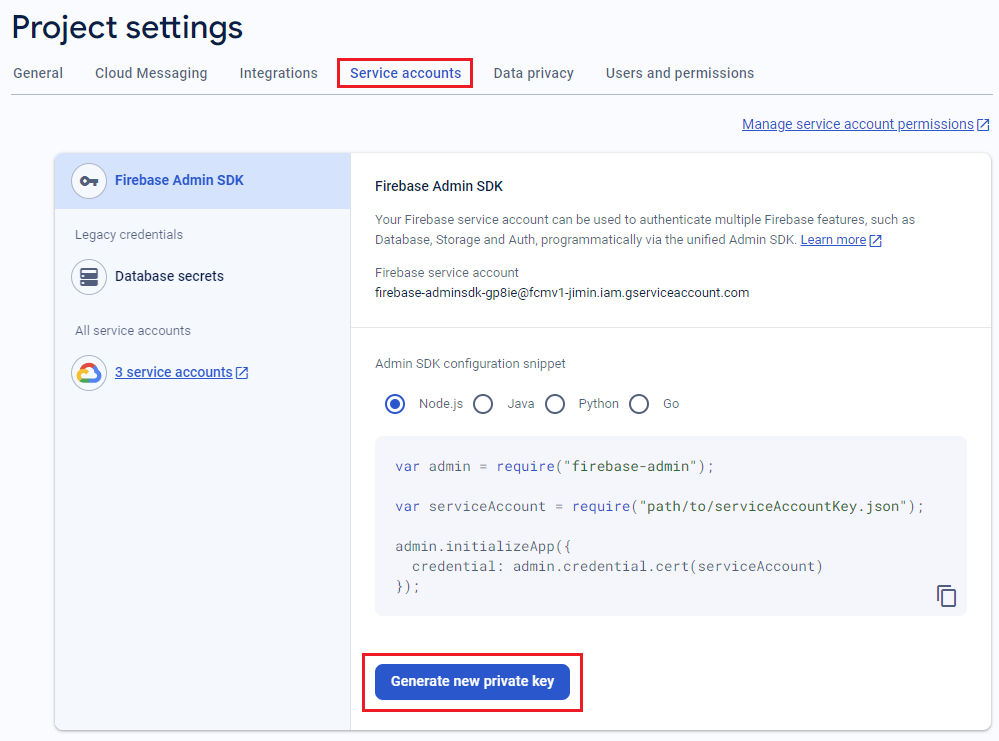Open Manage service account permissions link
This screenshot has height=741, width=999.
[858, 124]
